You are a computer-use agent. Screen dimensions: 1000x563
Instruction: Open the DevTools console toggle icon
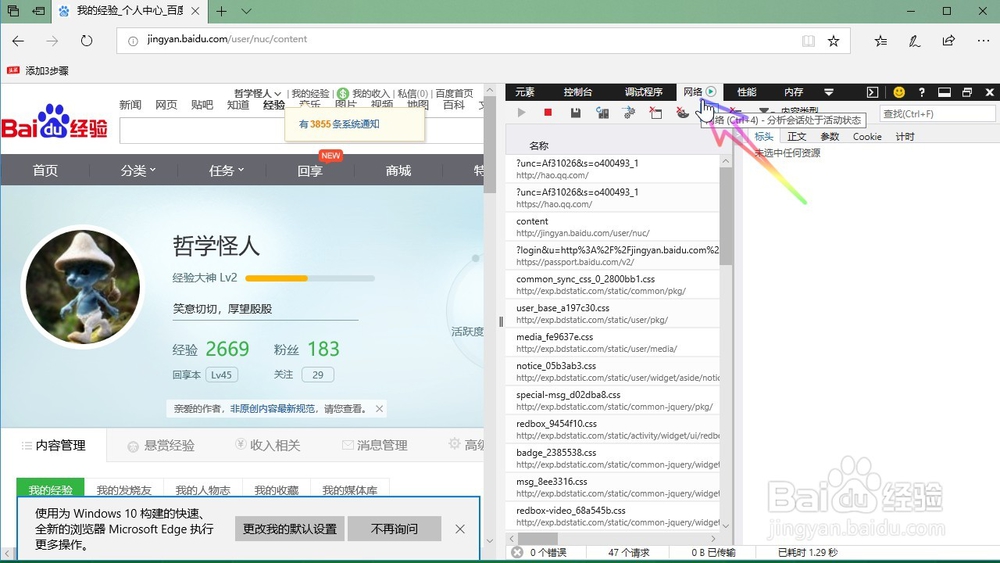point(872,92)
